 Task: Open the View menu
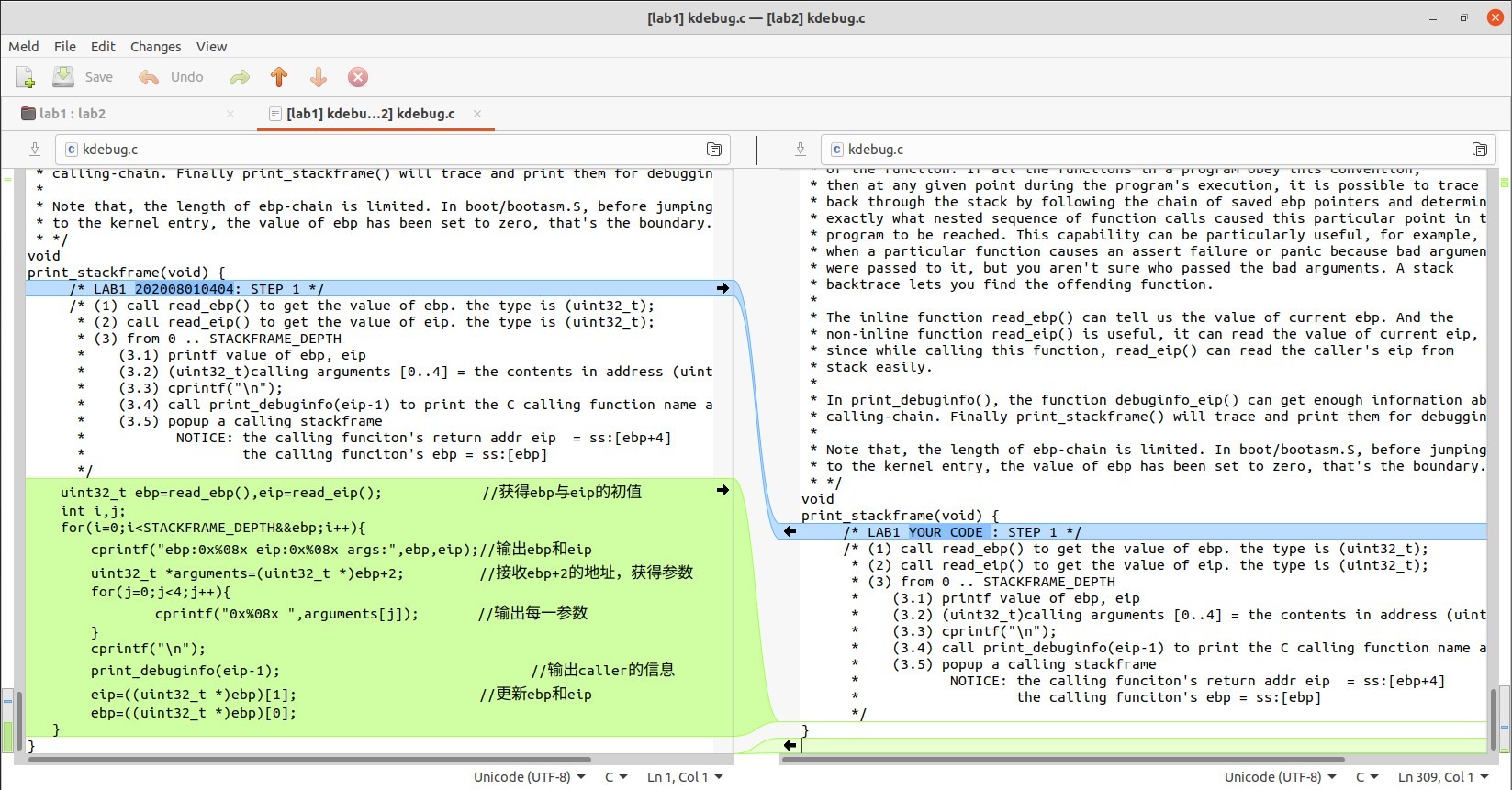pyautogui.click(x=211, y=47)
